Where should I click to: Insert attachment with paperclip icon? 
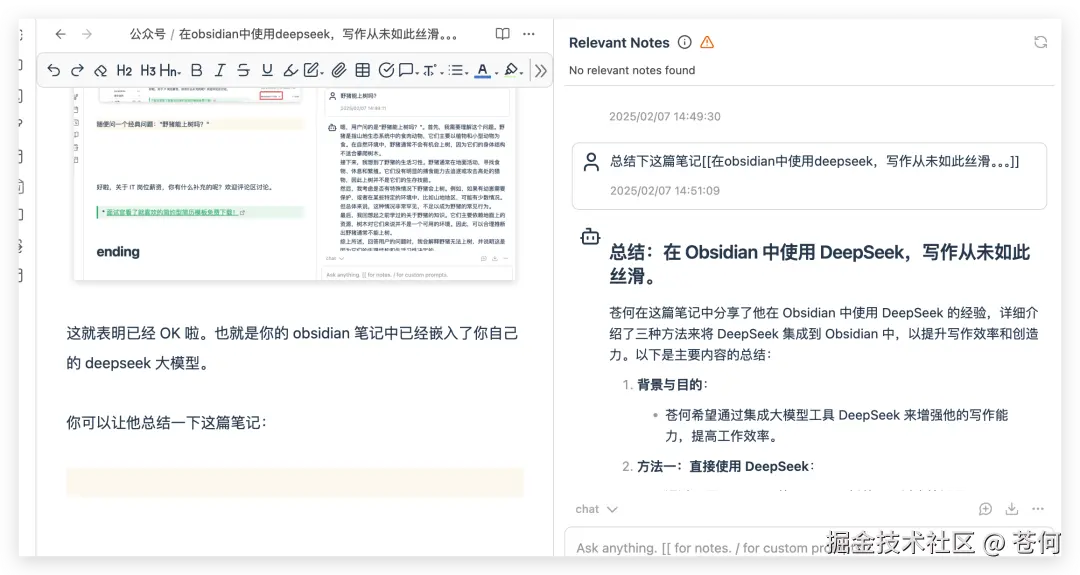click(339, 70)
